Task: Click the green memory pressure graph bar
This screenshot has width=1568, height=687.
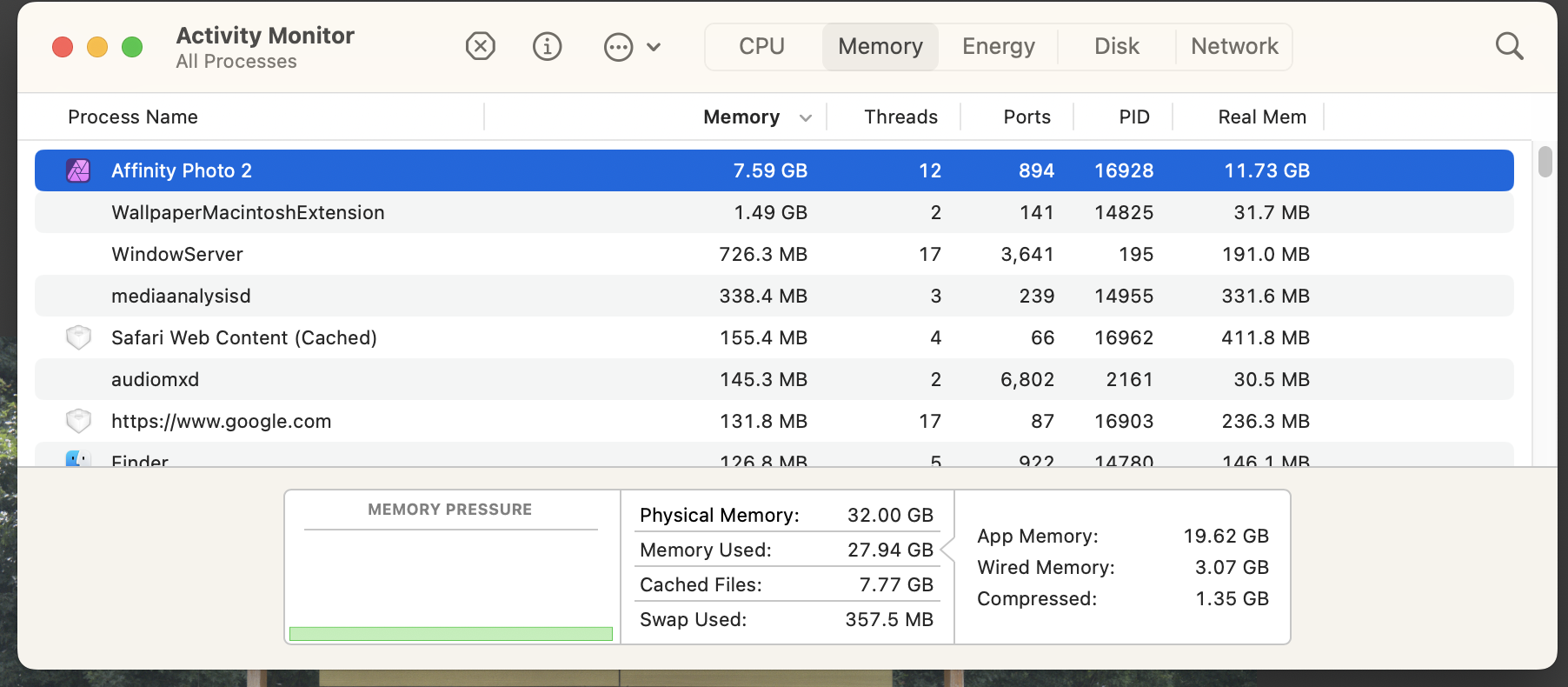Action: pos(451,634)
